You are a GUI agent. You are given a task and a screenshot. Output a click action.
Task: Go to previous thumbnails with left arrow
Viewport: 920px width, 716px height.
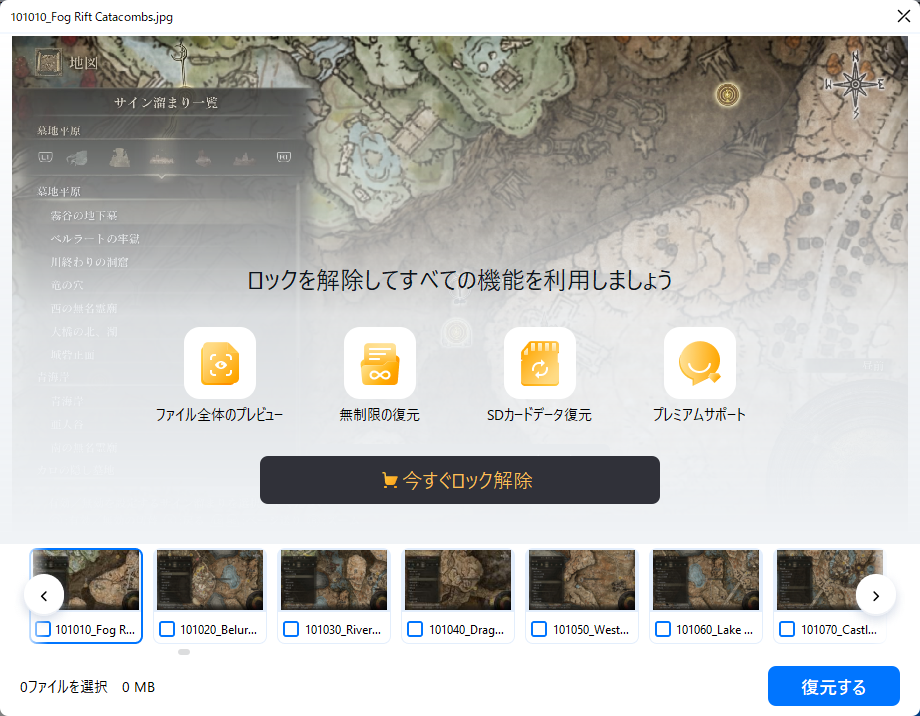pos(44,596)
